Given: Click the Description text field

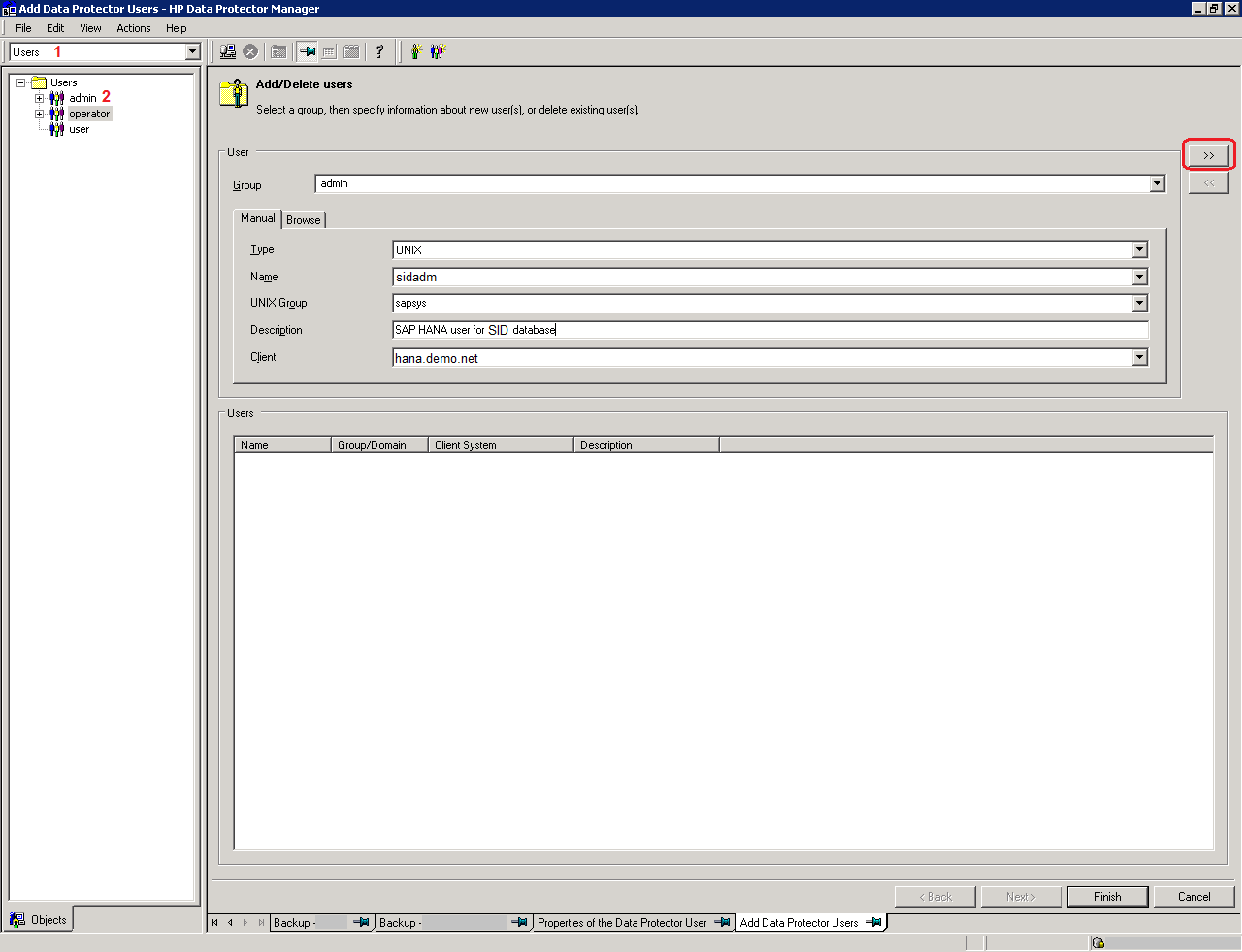Looking at the screenshot, I should click(x=770, y=330).
